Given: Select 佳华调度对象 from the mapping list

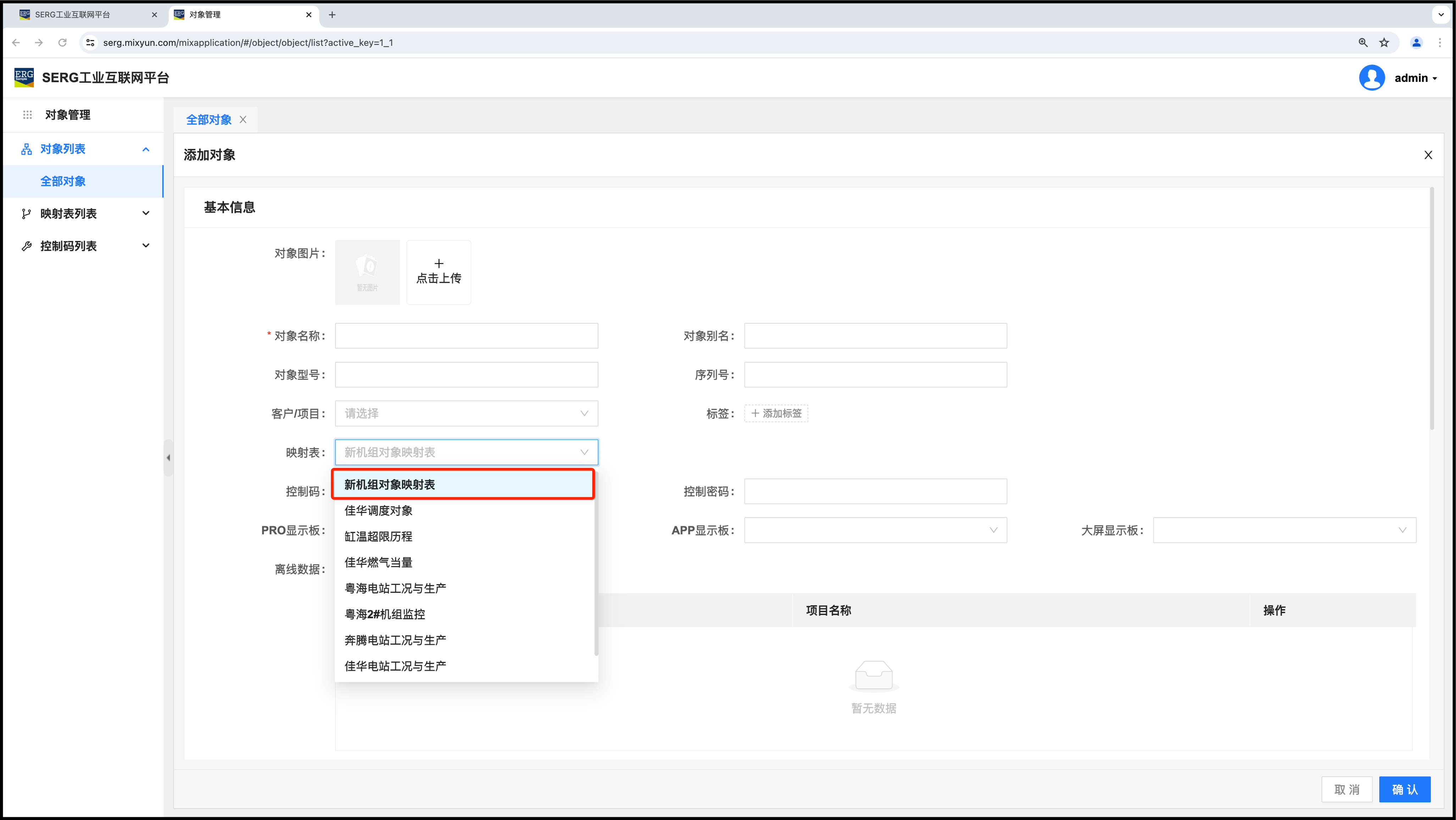Looking at the screenshot, I should click(378, 510).
